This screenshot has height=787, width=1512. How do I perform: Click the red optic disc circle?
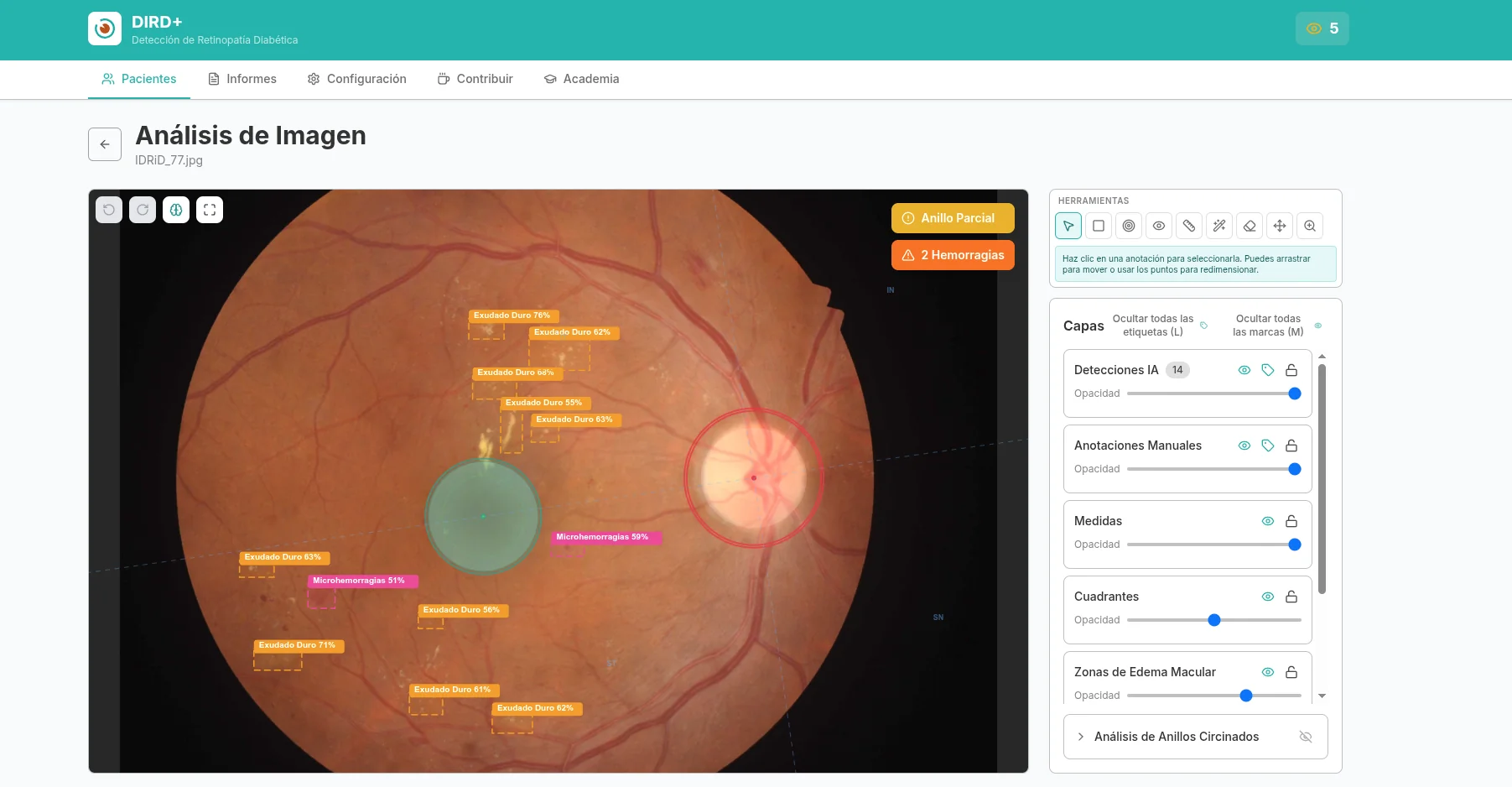[754, 478]
